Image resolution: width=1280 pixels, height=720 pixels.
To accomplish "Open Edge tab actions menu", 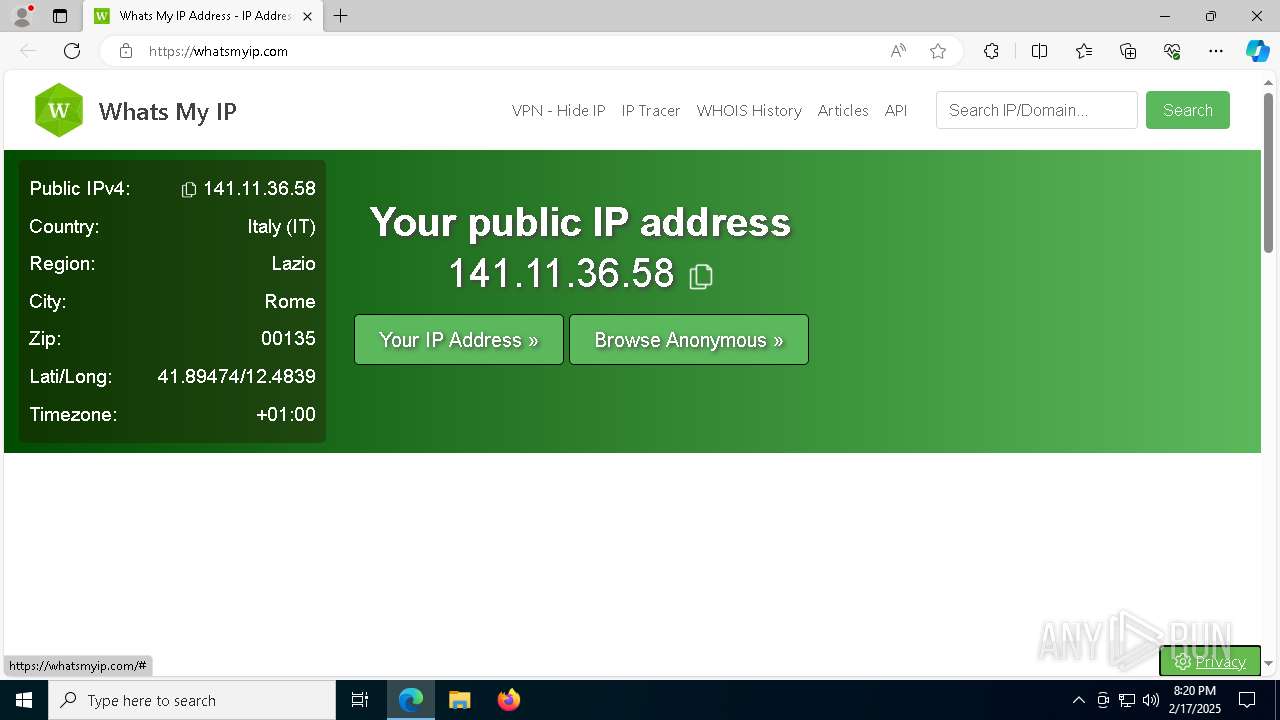I will coord(60,16).
